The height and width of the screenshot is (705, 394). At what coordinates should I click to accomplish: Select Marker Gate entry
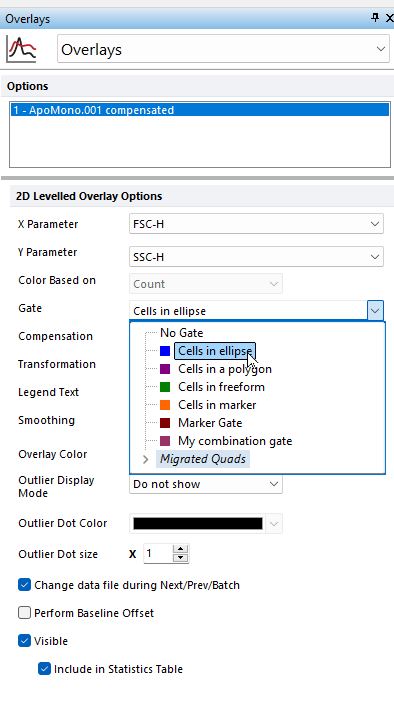(210, 423)
